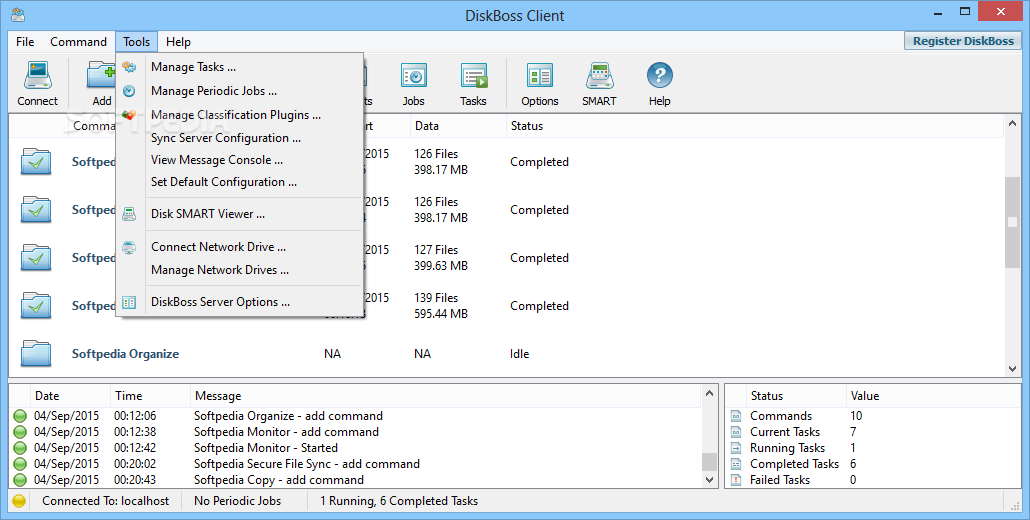Screen dimensions: 1030x520
Task: Click the green status icon at 00:12:06
Action: [x=20, y=416]
